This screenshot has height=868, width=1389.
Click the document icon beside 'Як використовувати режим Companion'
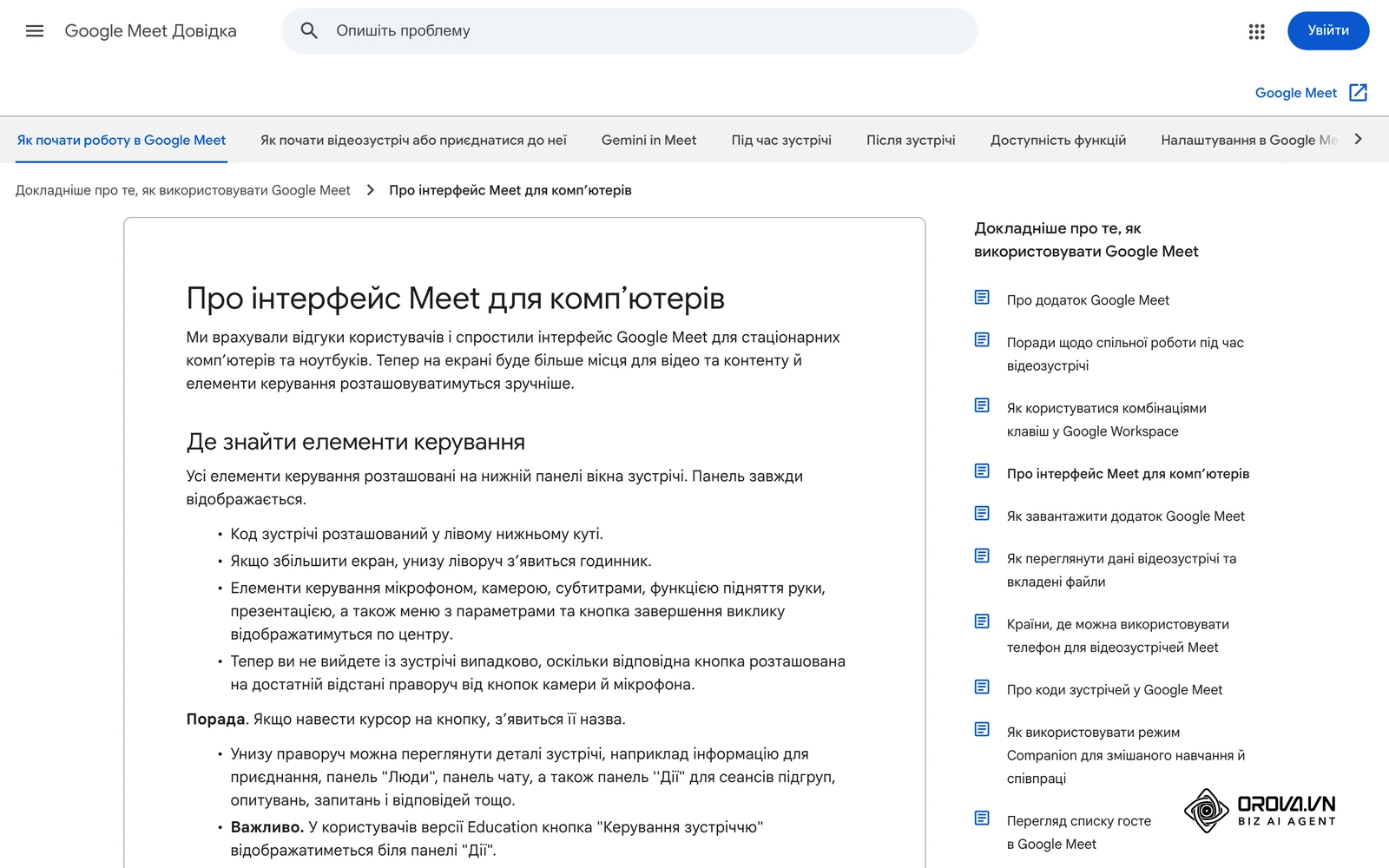982,730
